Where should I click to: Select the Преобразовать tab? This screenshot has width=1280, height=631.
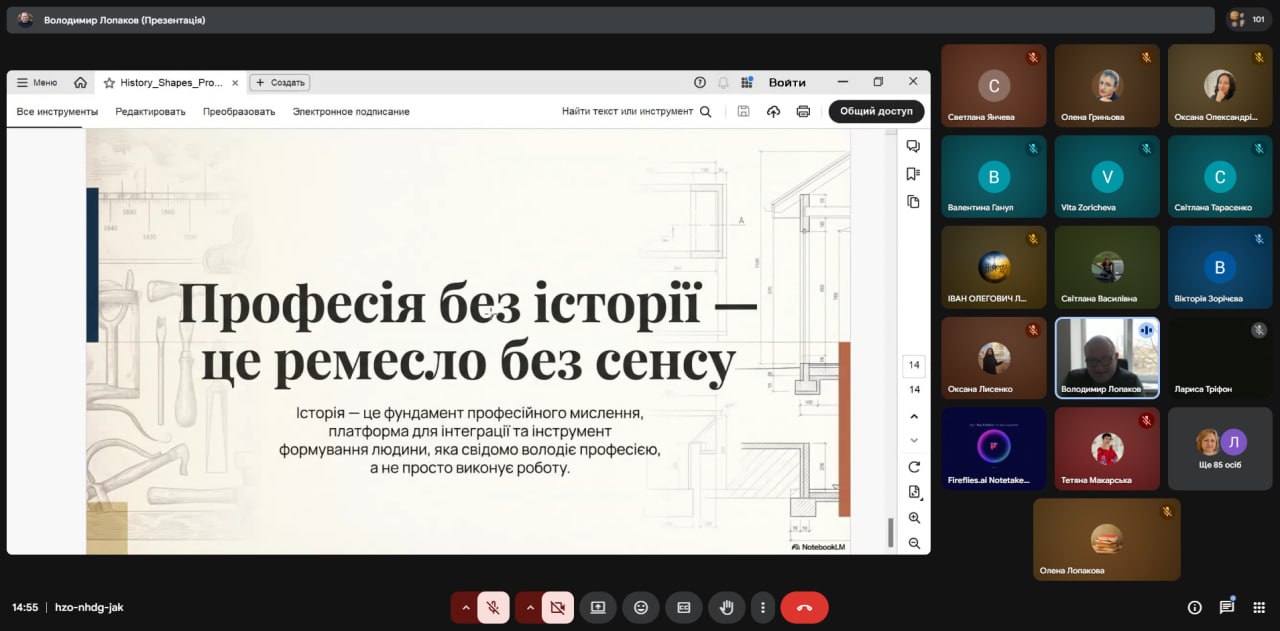(x=239, y=112)
